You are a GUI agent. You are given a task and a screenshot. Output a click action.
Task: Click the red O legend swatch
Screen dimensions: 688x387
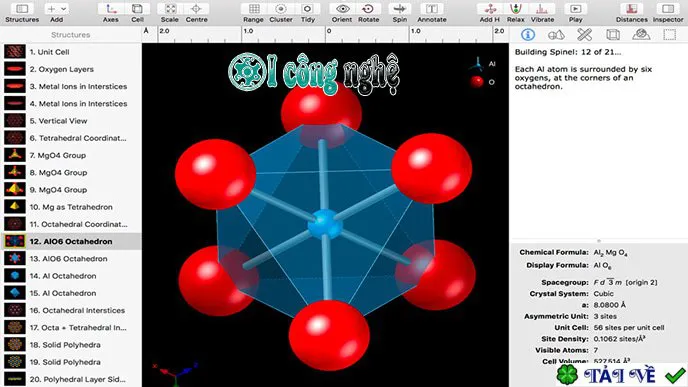coord(477,82)
